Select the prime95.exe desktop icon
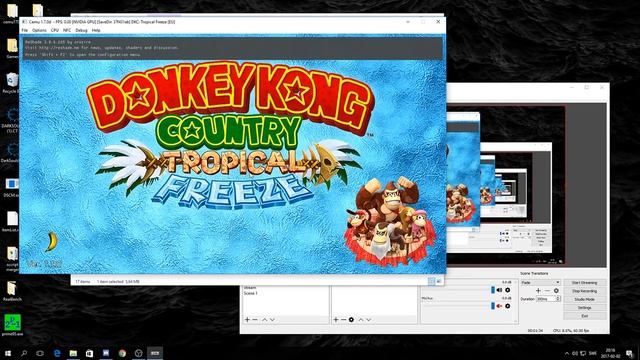Viewport: 640px width, 360px height. tap(12, 325)
